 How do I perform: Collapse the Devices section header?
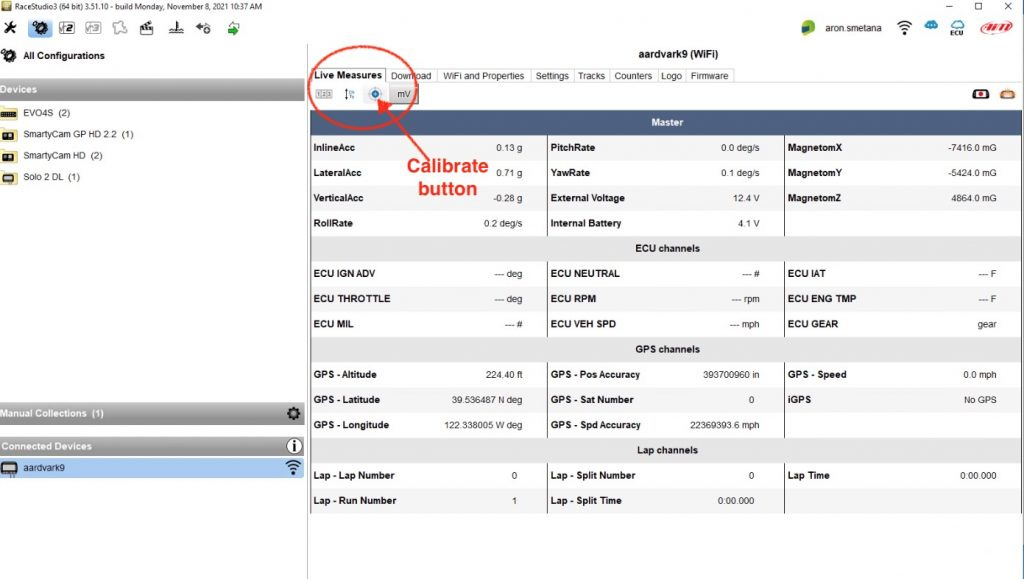click(152, 89)
